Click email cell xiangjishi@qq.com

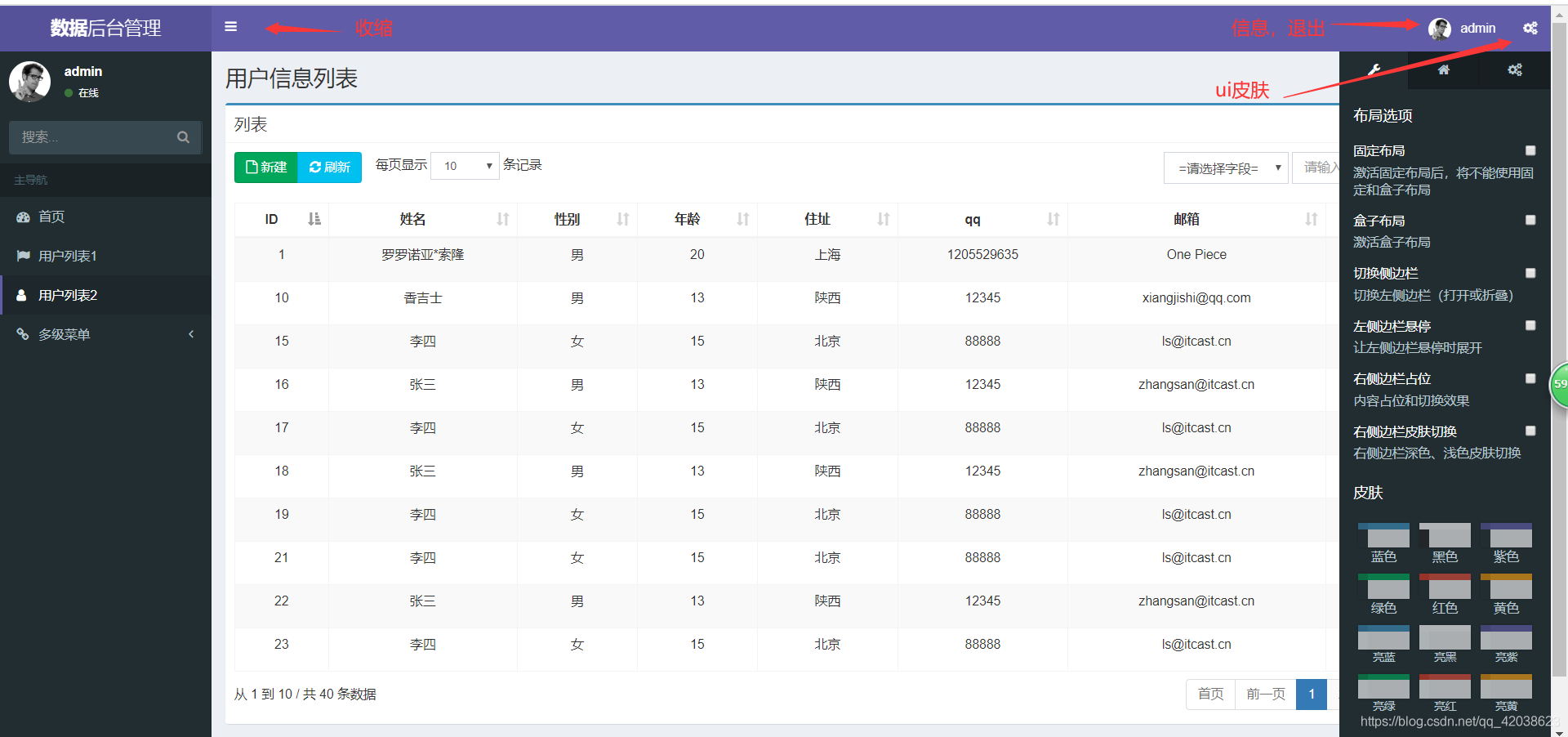(x=1196, y=298)
